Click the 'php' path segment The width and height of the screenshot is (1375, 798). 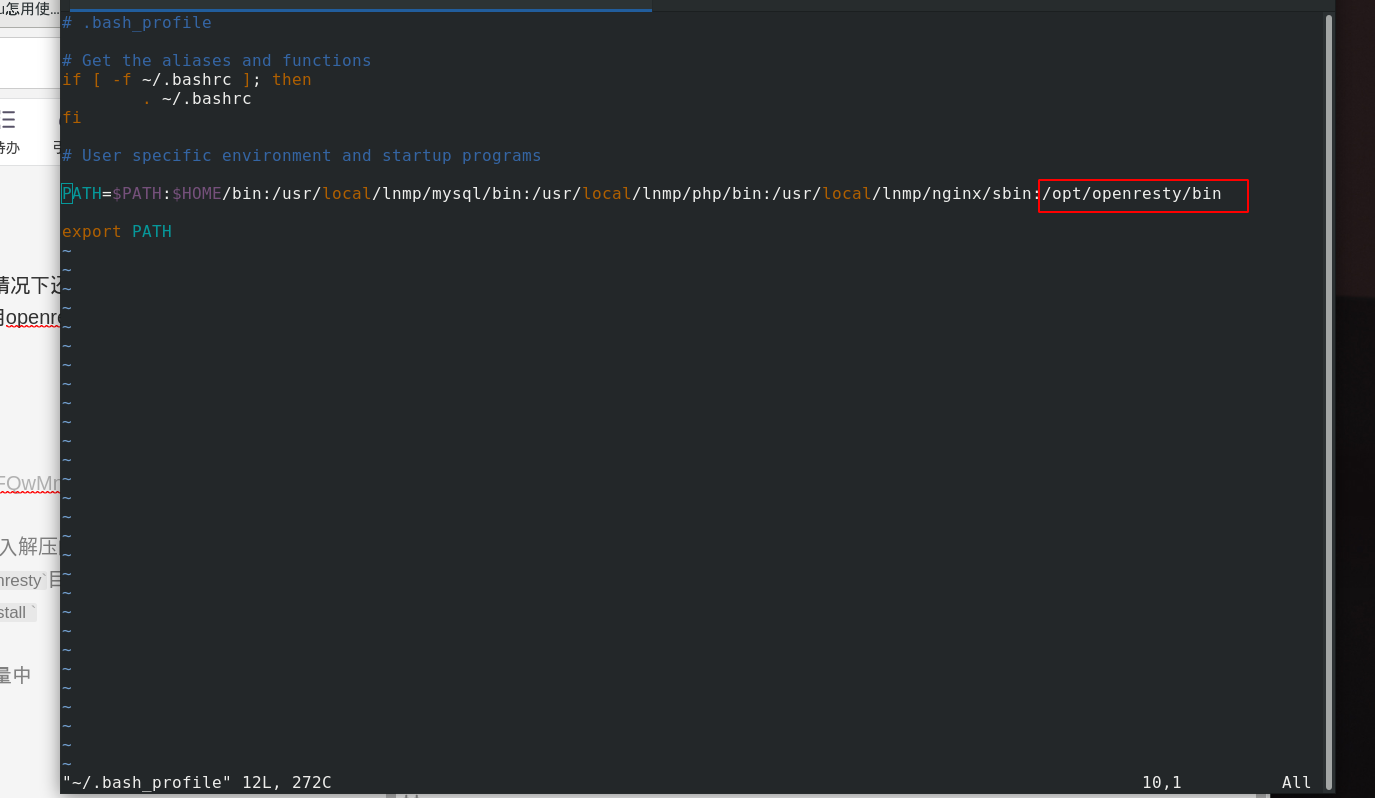click(707, 193)
